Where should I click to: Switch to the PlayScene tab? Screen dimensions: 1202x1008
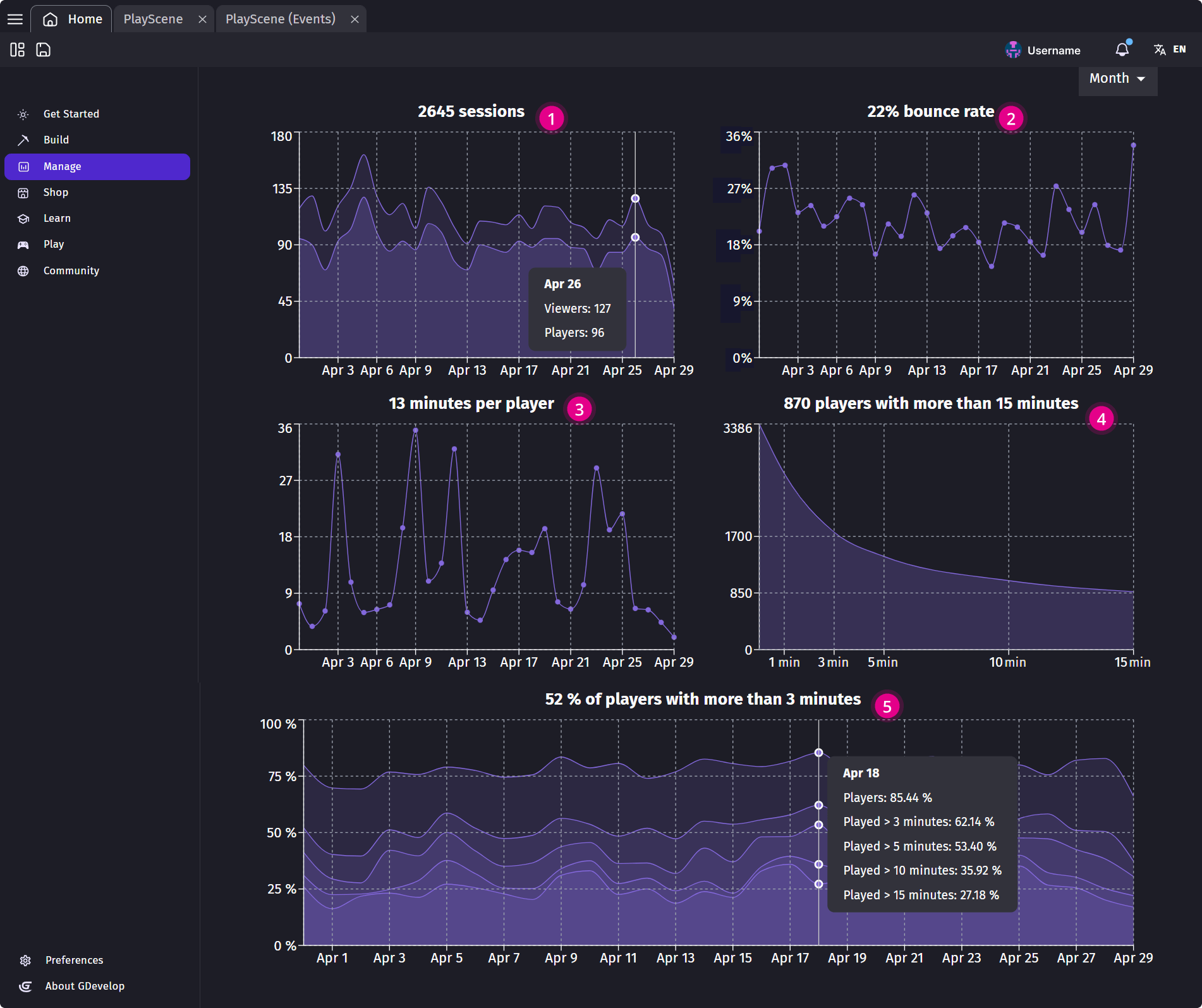click(x=153, y=18)
